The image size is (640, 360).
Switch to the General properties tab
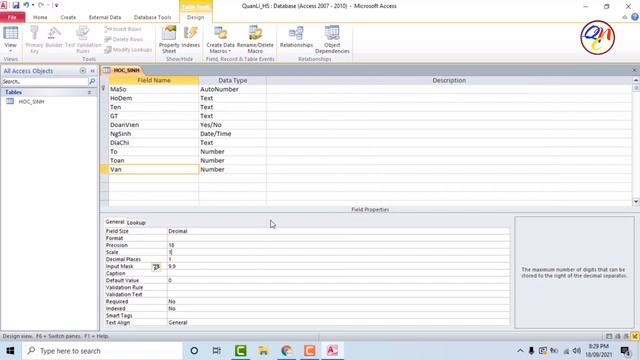tap(115, 222)
